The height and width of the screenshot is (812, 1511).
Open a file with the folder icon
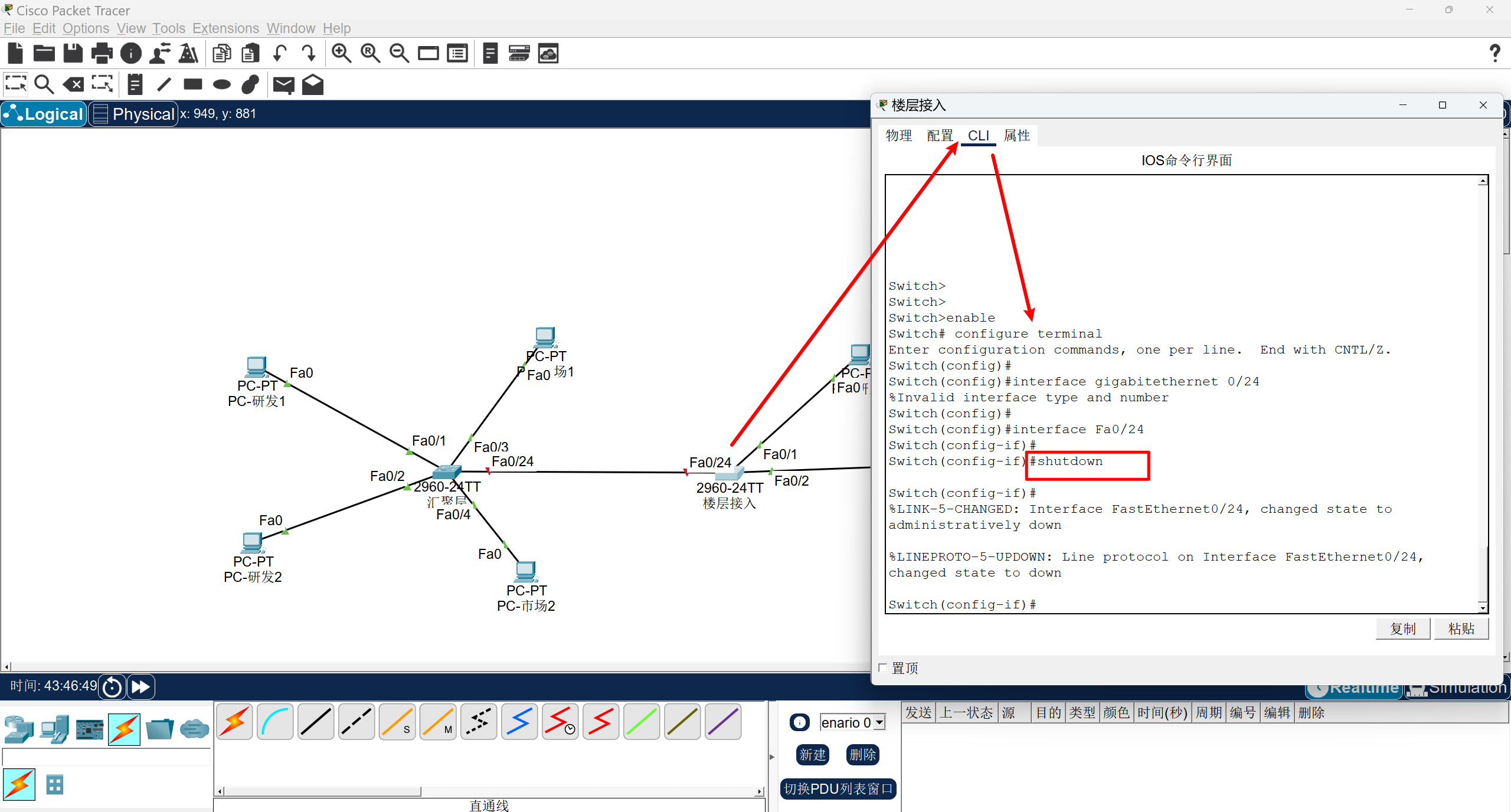(44, 54)
